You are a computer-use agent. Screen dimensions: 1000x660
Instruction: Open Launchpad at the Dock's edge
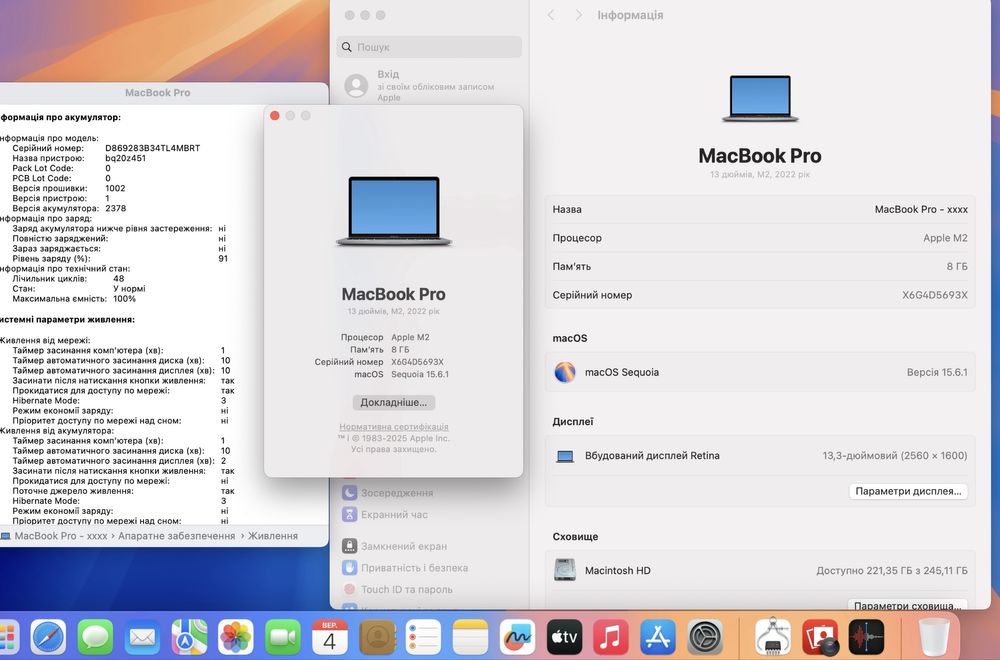pyautogui.click(x=8, y=636)
